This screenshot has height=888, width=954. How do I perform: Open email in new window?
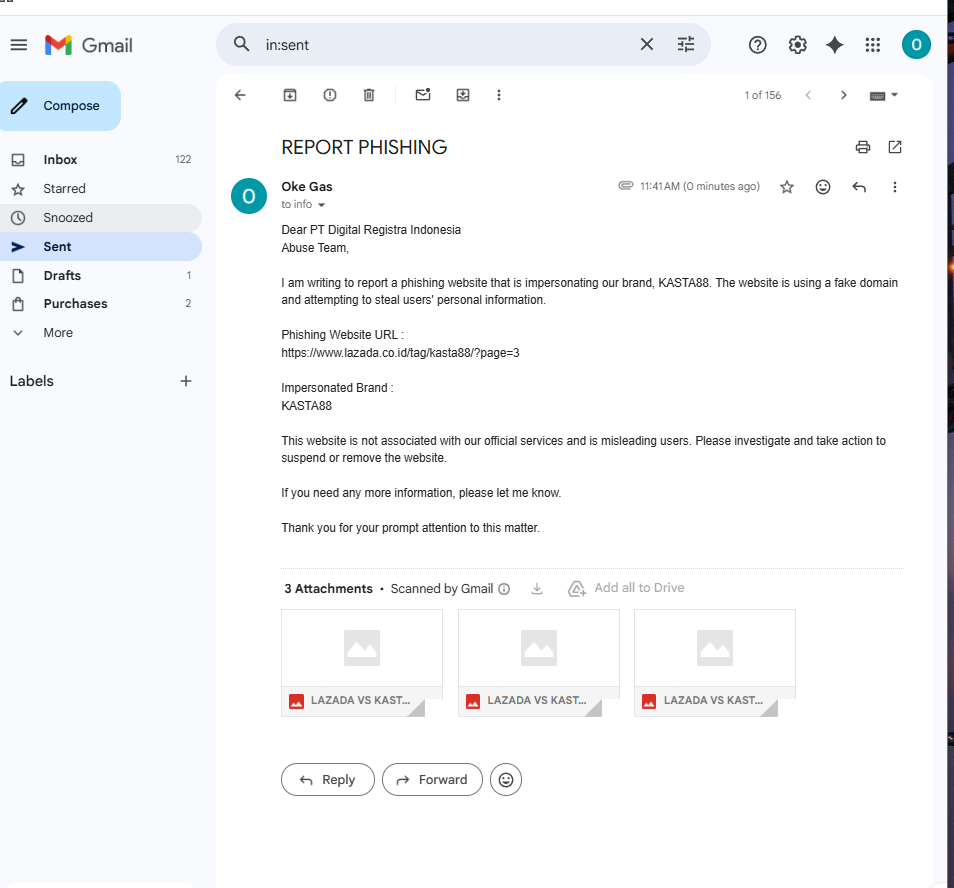coord(895,147)
